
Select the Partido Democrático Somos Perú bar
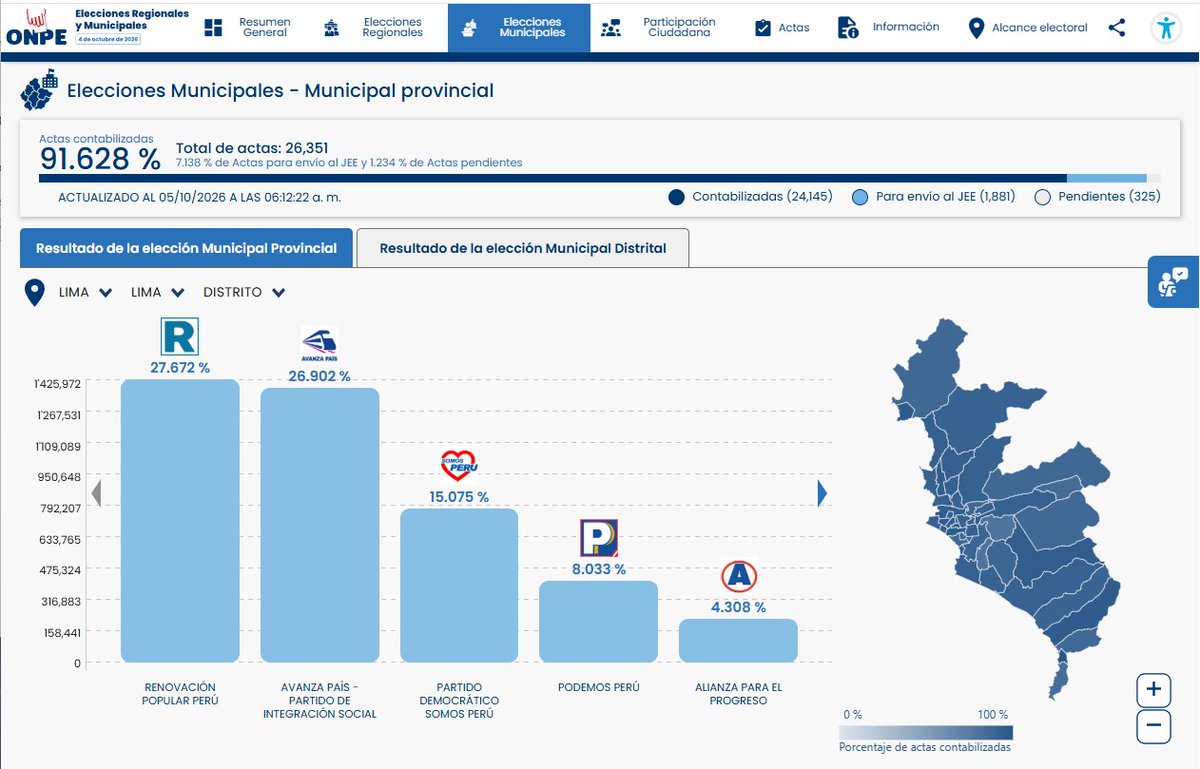[x=460, y=585]
